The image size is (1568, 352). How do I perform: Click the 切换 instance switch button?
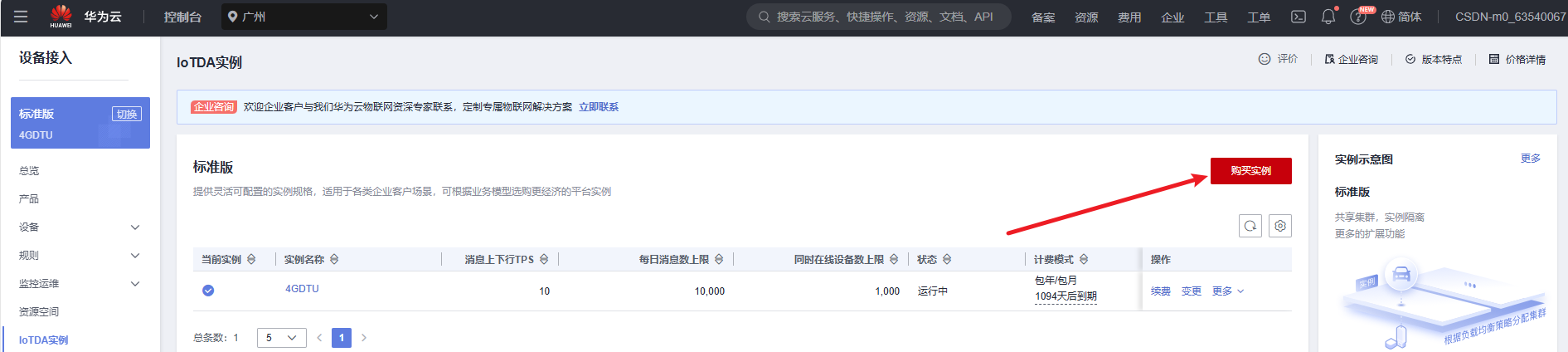[127, 114]
